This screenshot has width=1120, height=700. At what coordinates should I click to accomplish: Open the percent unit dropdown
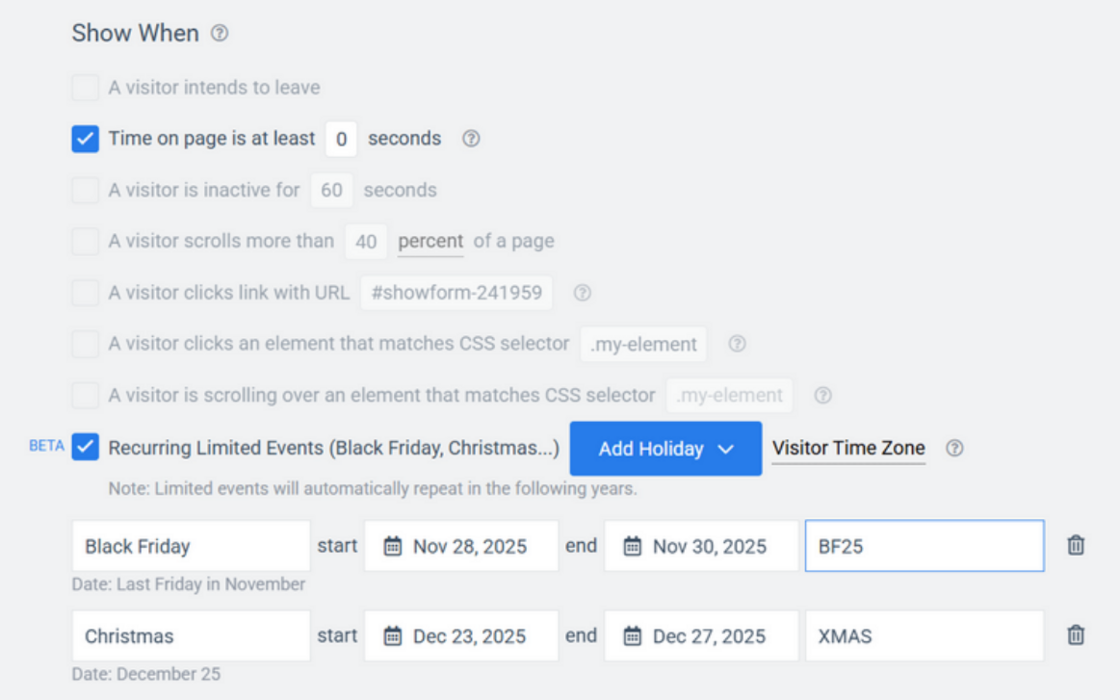coord(430,241)
